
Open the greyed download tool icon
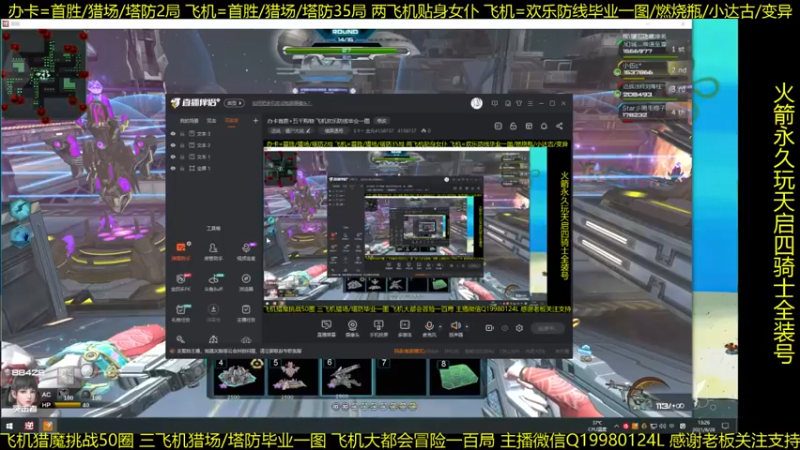click(x=213, y=313)
